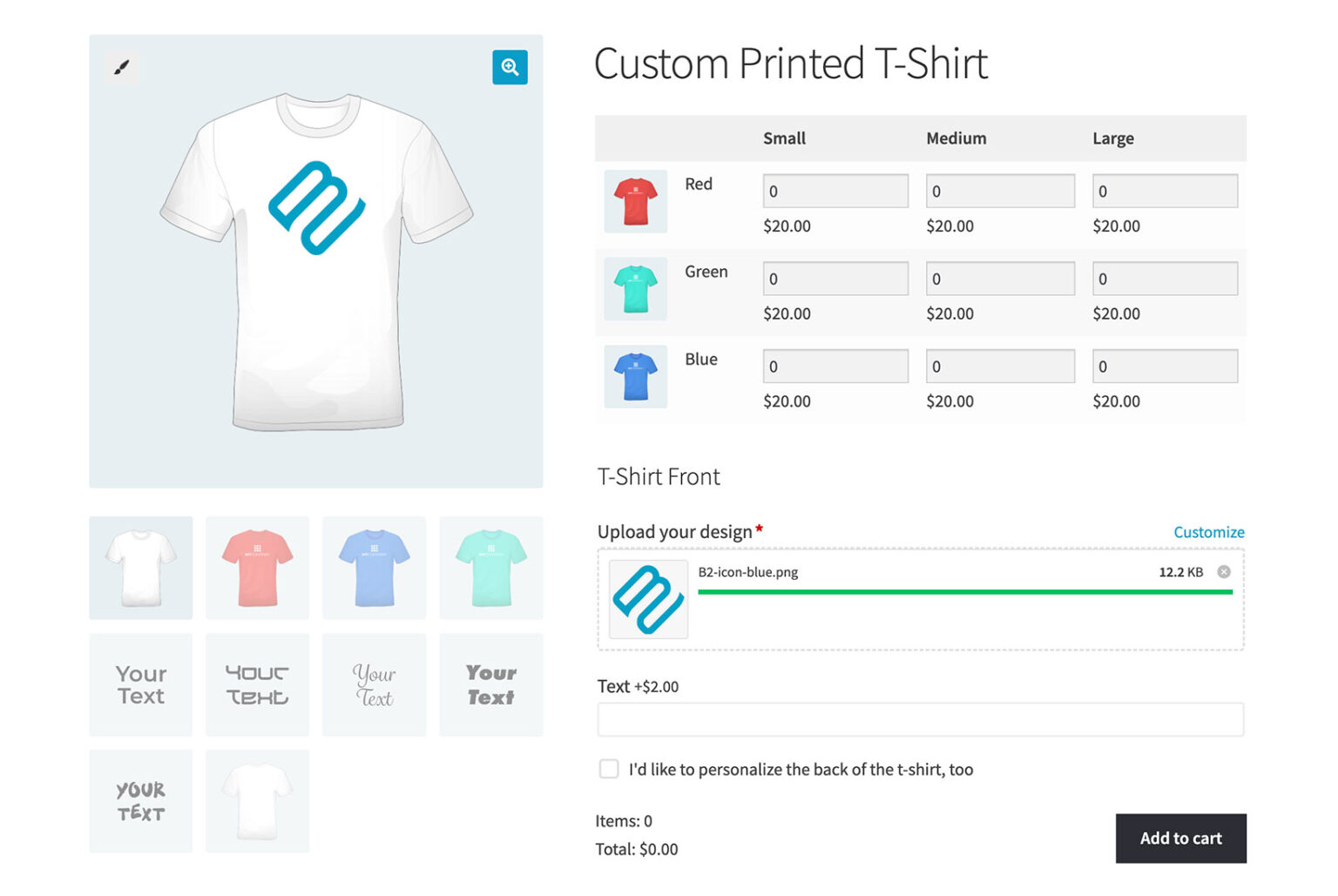The width and height of the screenshot is (1338, 896).
Task: Click the B2-icon-blue.png file name
Action: 747,572
